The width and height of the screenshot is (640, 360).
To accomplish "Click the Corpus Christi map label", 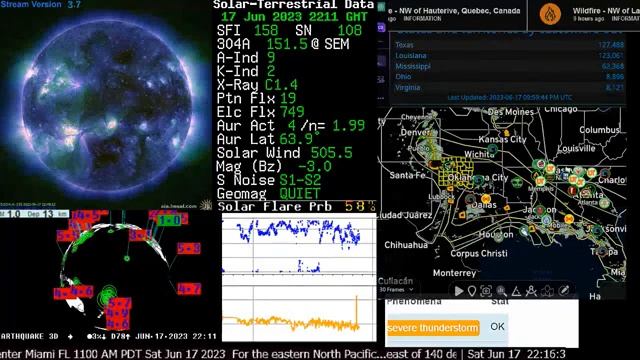I will pyautogui.click(x=479, y=253).
